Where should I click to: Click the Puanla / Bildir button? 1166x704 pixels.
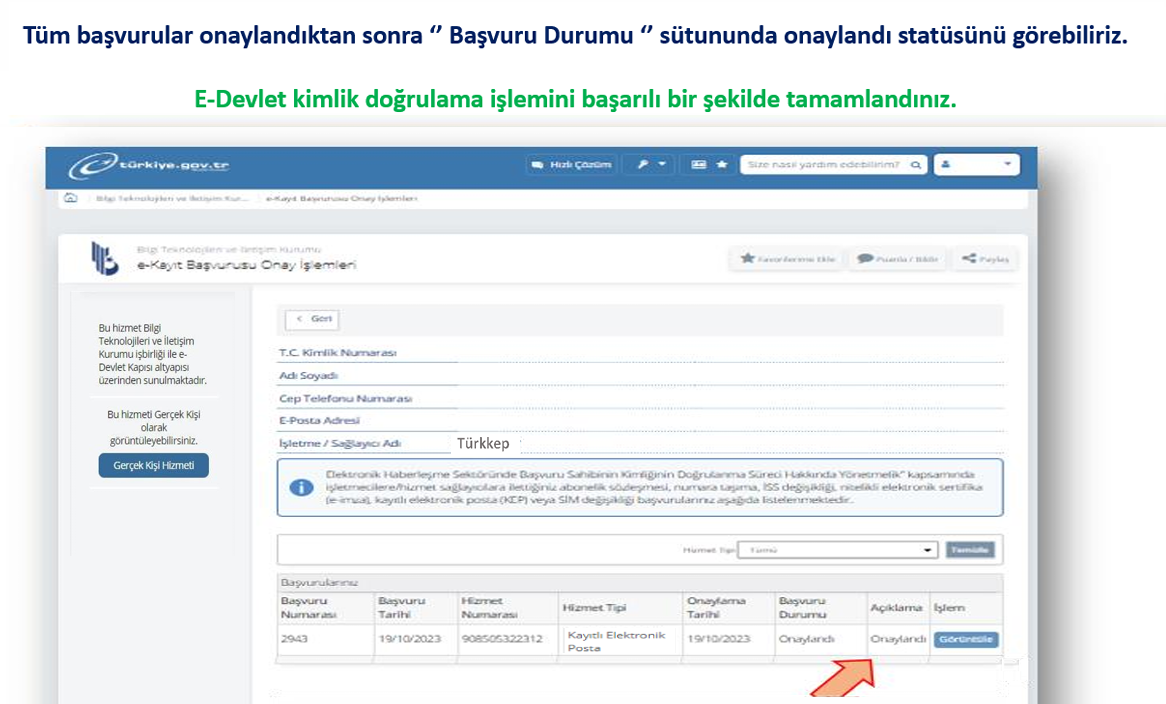click(x=897, y=259)
